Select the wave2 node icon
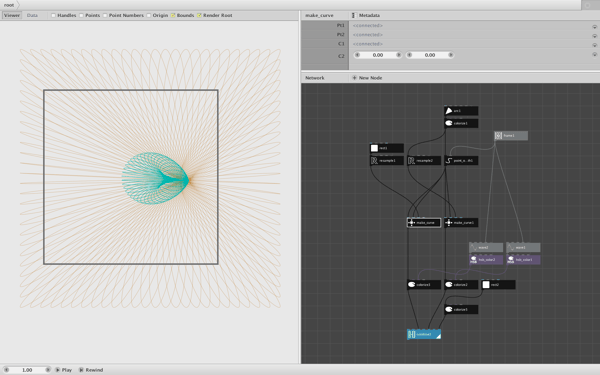Screen dimensions: 600x375 pyautogui.click(x=474, y=248)
